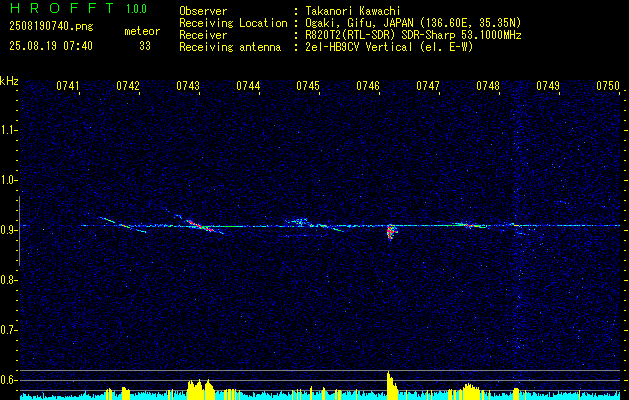Click the 0750 time marker

coord(608,86)
